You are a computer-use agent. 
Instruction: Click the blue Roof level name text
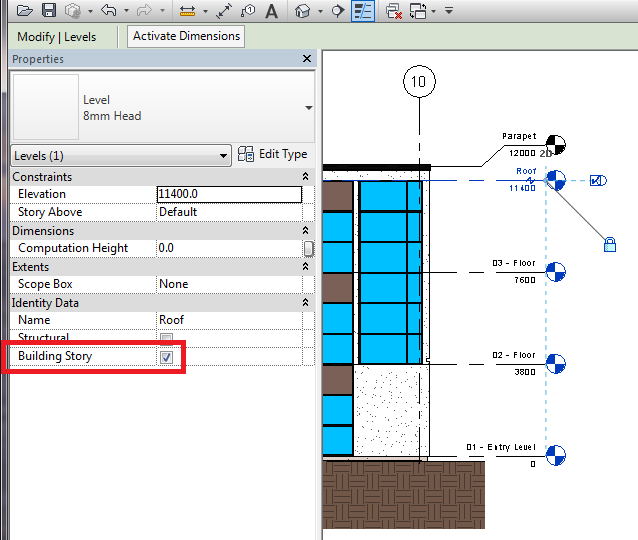click(x=526, y=171)
